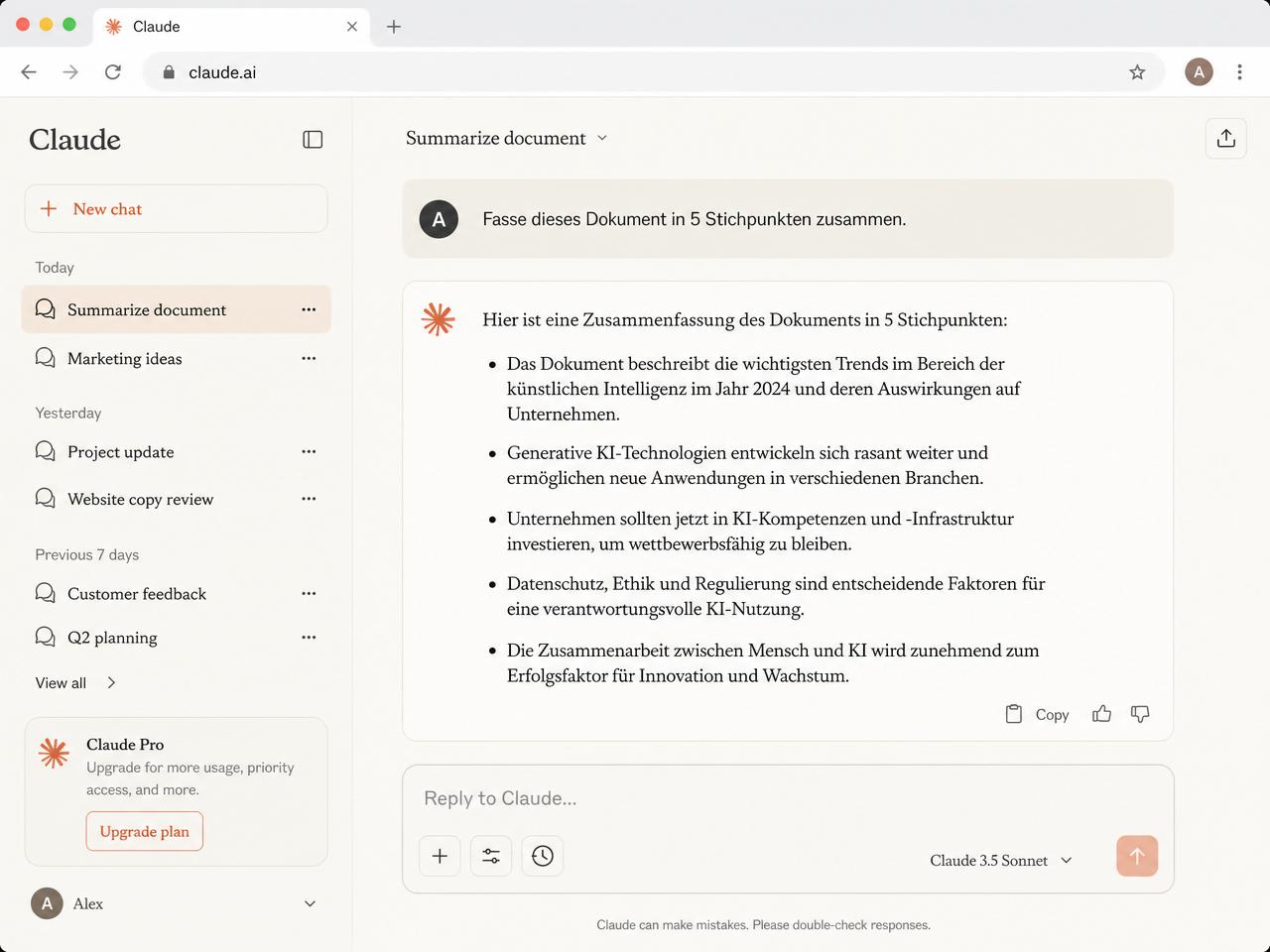Click the lock icon in address bar
This screenshot has height=952, width=1270.
click(169, 72)
